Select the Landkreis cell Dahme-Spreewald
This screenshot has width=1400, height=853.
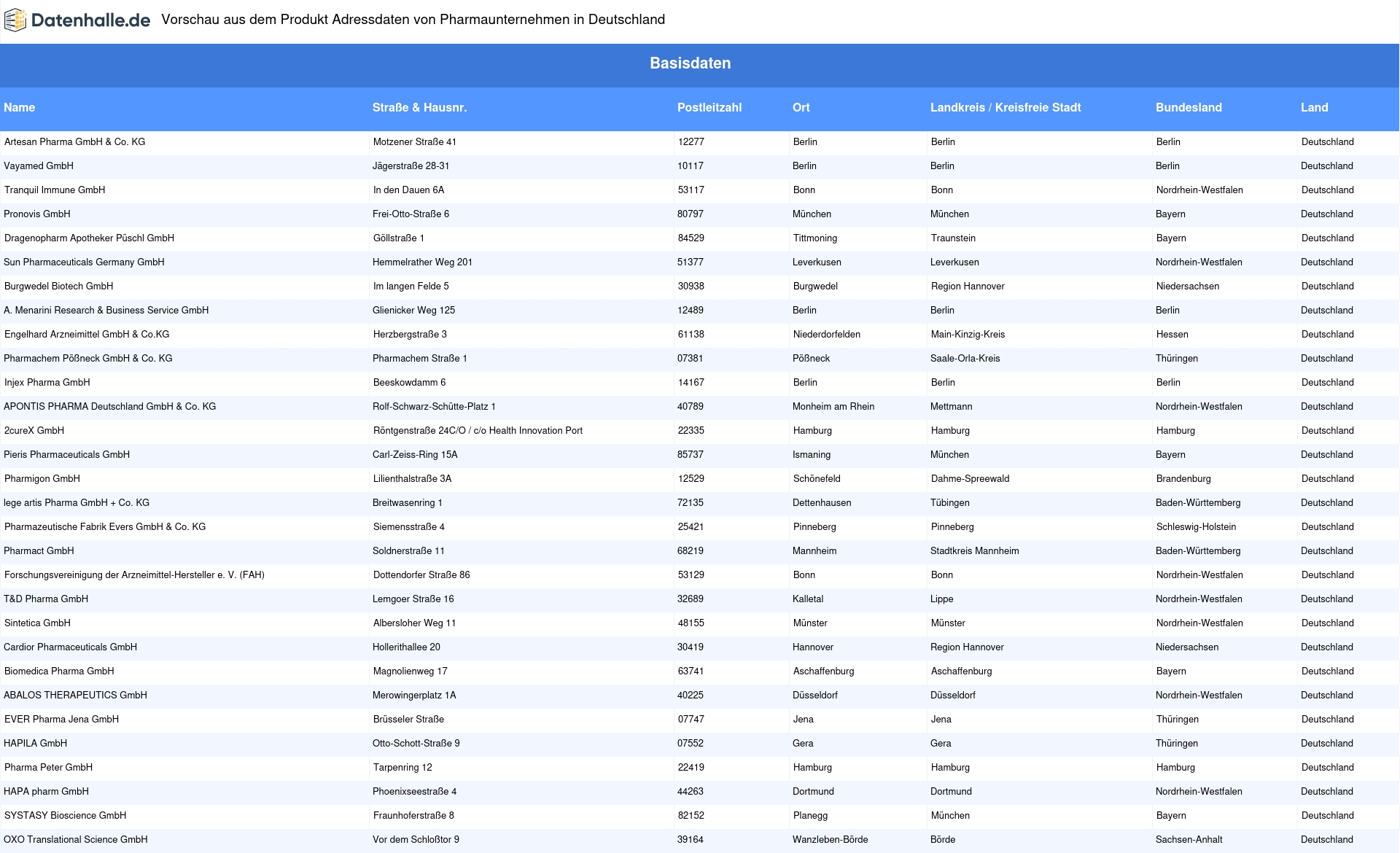(971, 479)
